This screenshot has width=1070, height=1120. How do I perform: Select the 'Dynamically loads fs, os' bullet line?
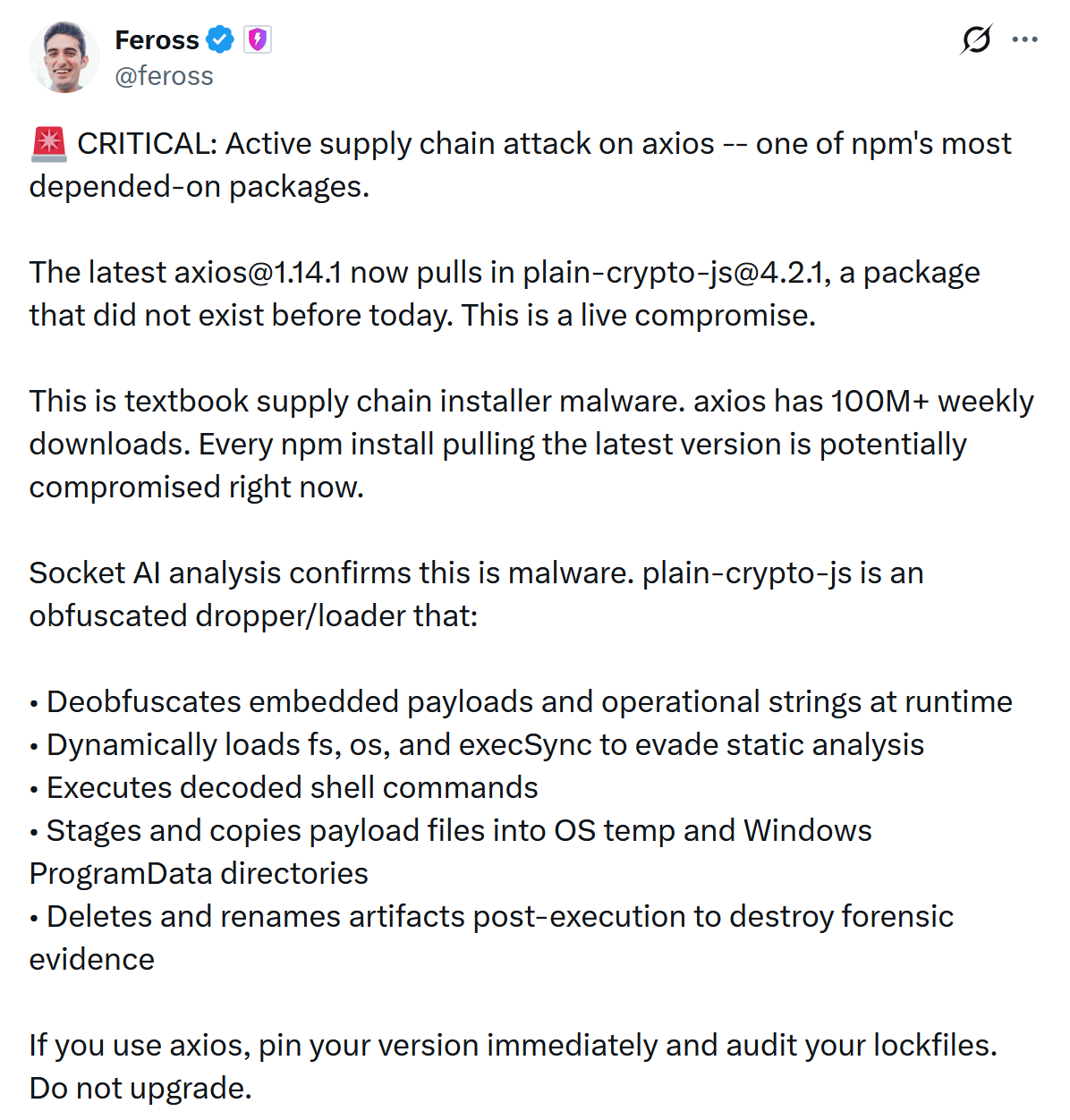(x=484, y=745)
